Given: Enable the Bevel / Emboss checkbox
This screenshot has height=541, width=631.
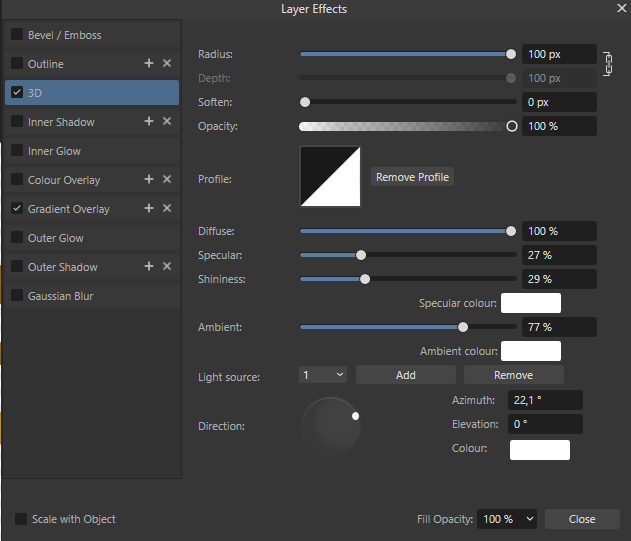Looking at the screenshot, I should [x=17, y=34].
